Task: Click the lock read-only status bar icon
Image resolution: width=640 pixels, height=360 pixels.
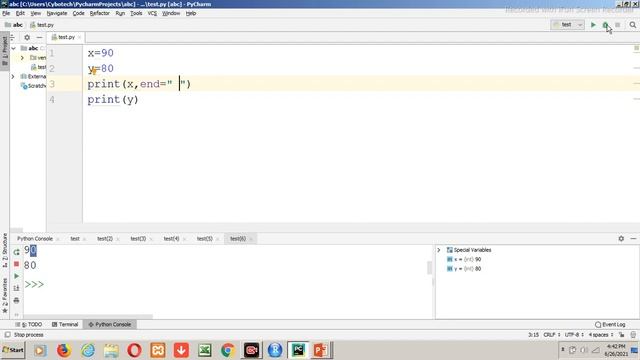Action: pos(622,335)
